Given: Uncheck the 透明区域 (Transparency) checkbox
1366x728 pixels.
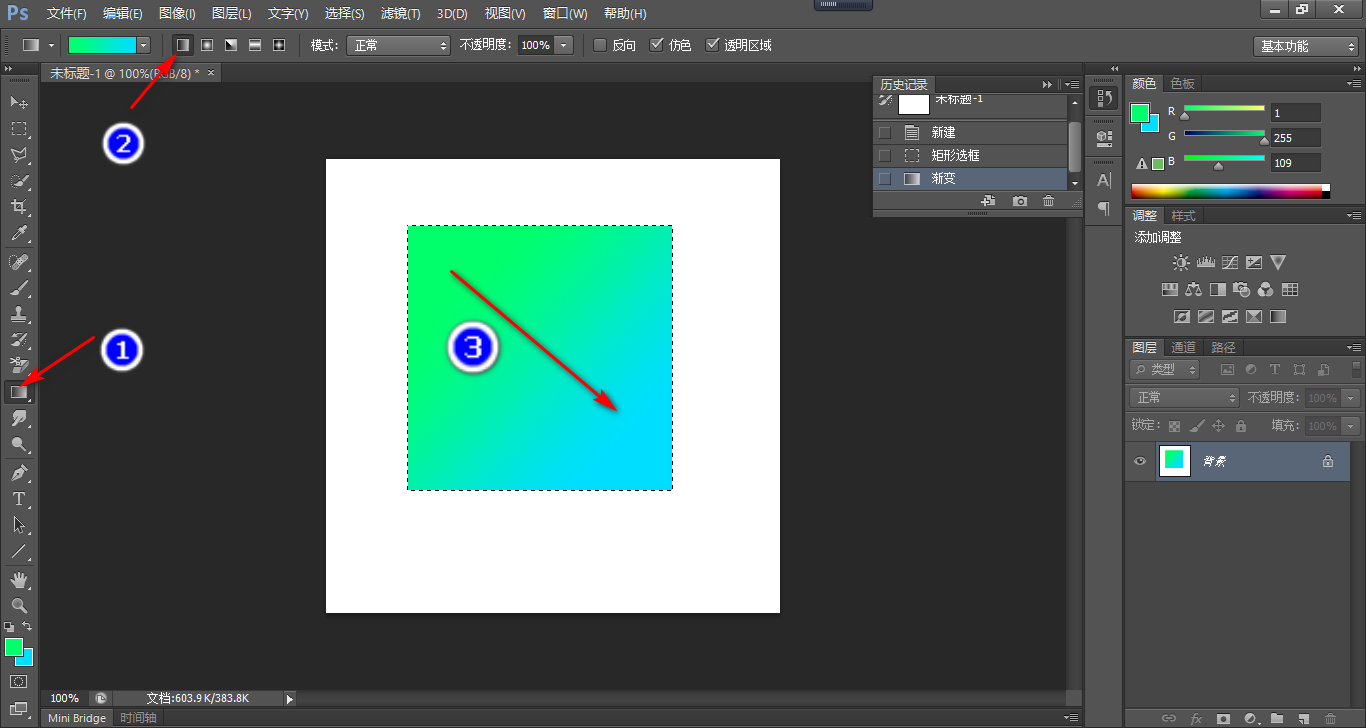Looking at the screenshot, I should pyautogui.click(x=713, y=45).
